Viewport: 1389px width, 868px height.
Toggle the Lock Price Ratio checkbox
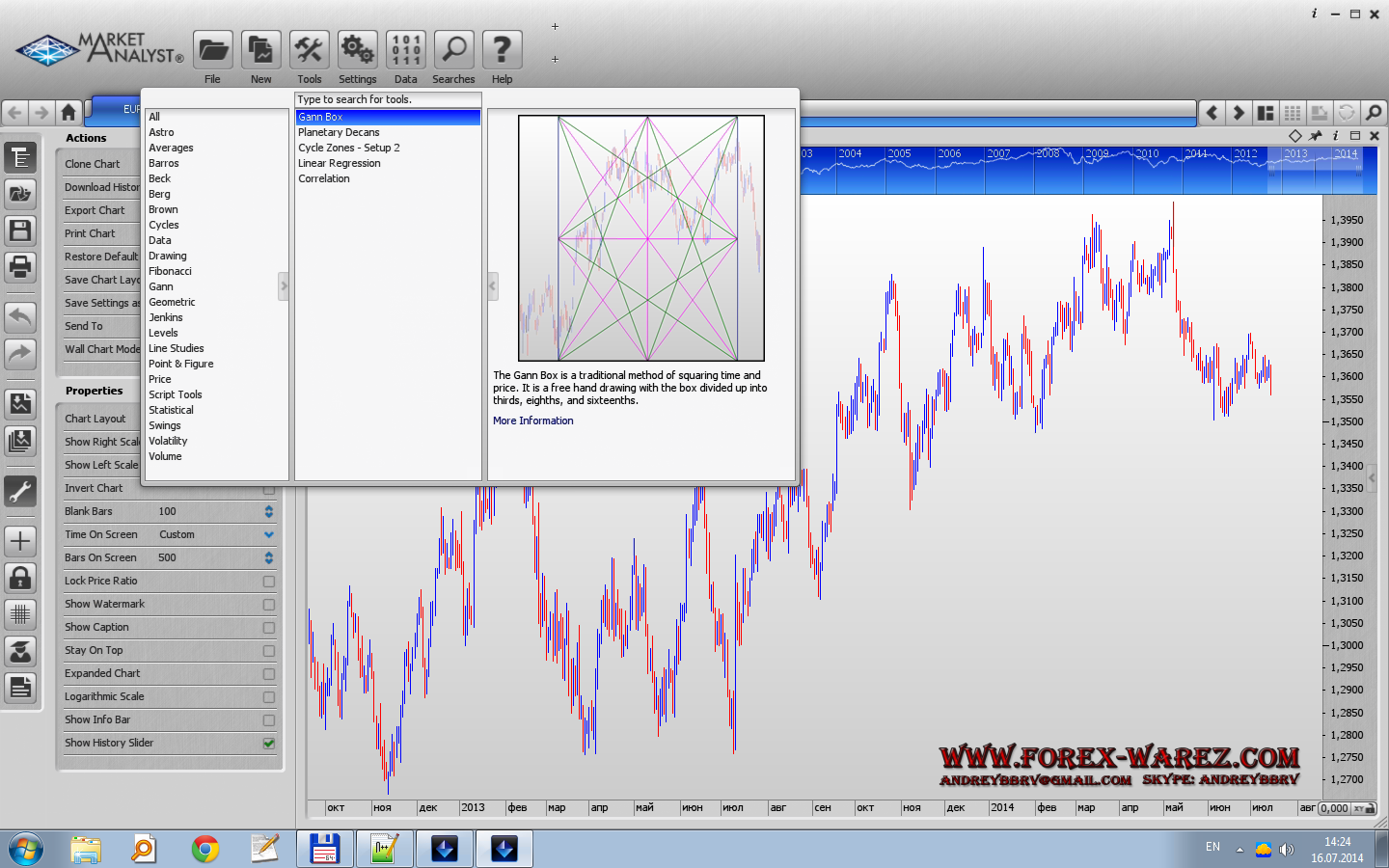269,582
